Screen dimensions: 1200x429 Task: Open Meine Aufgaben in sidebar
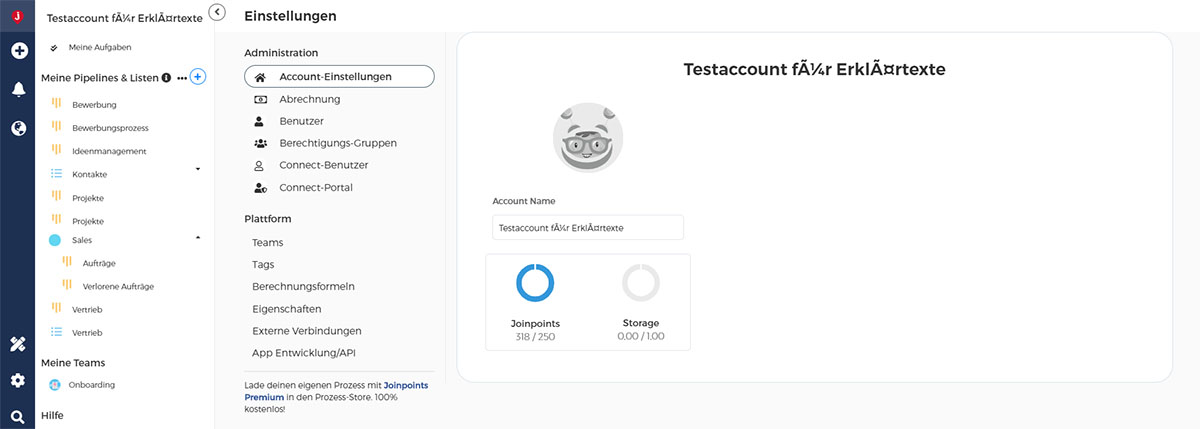coord(99,47)
